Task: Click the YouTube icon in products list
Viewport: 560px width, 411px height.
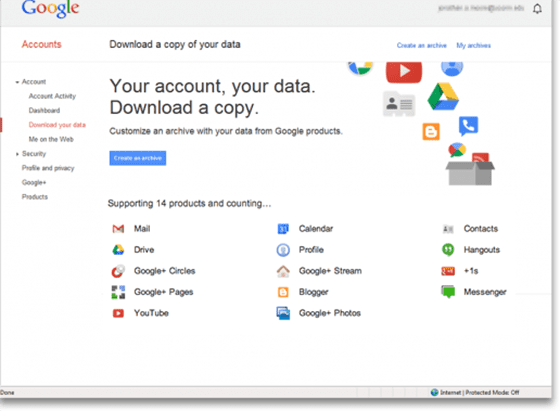Action: coord(118,313)
